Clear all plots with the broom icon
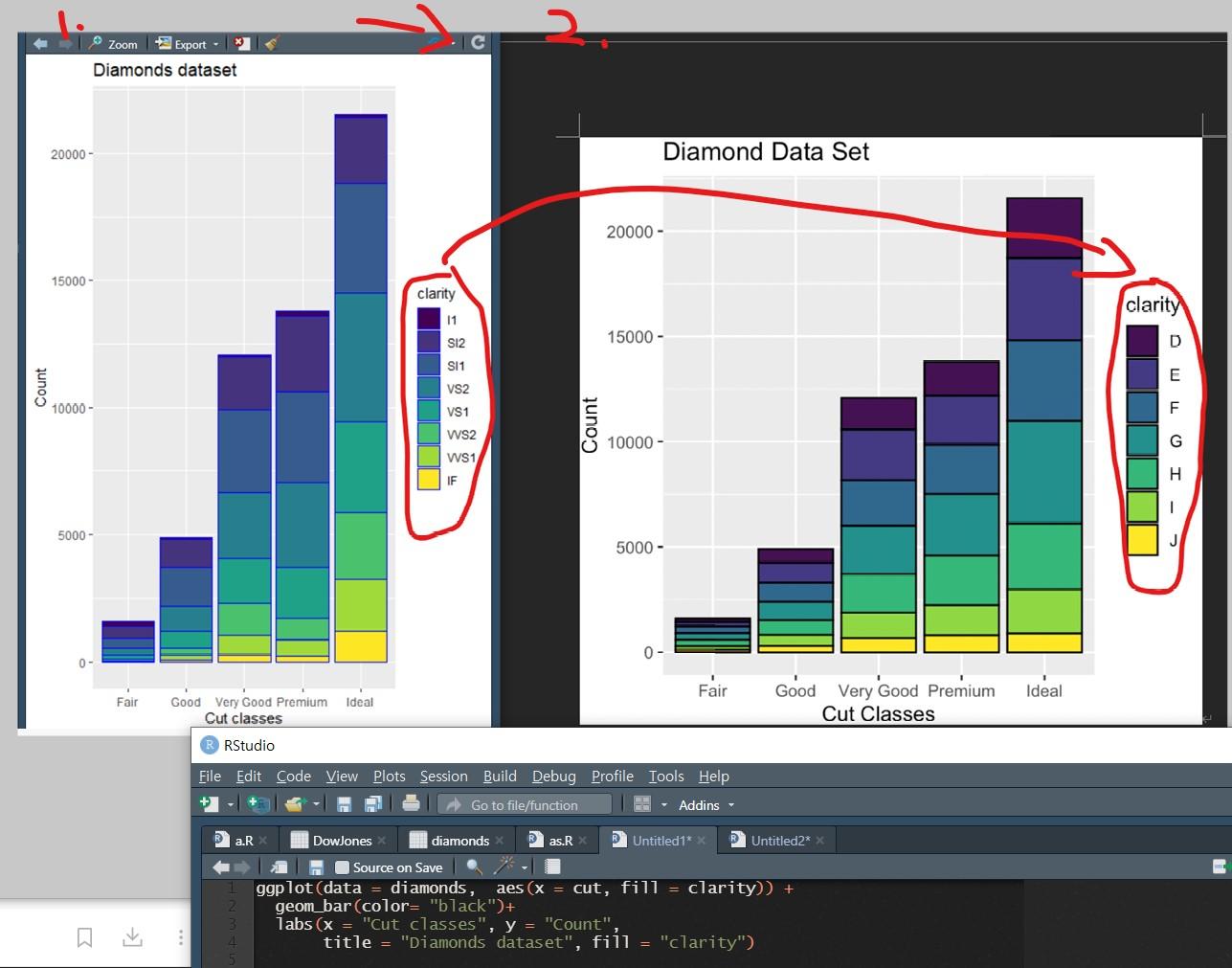 tap(272, 43)
